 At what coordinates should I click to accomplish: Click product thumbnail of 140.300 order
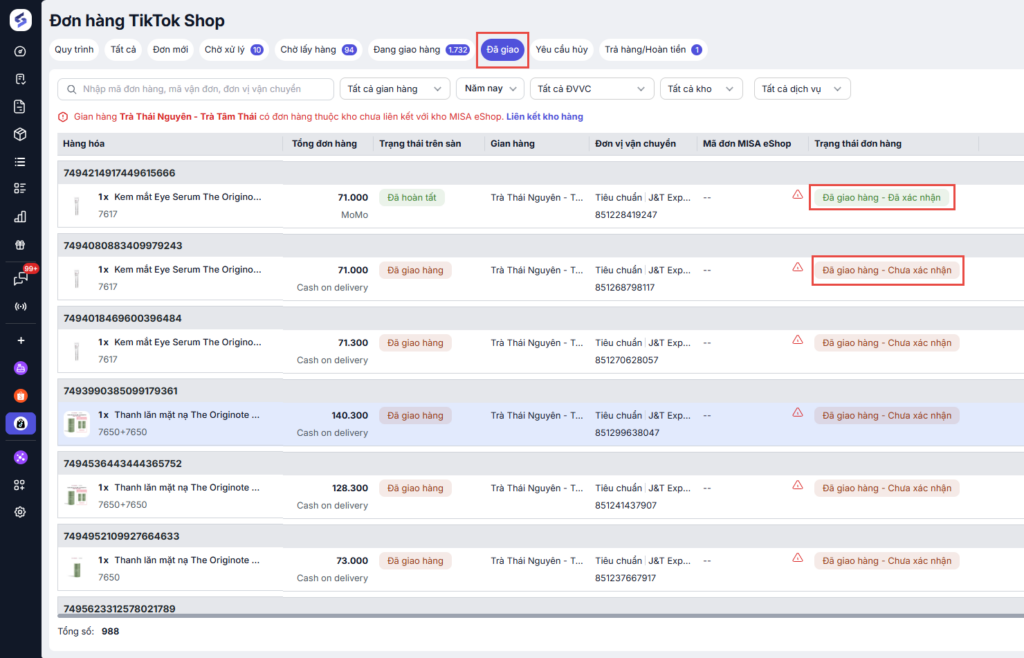click(77, 424)
